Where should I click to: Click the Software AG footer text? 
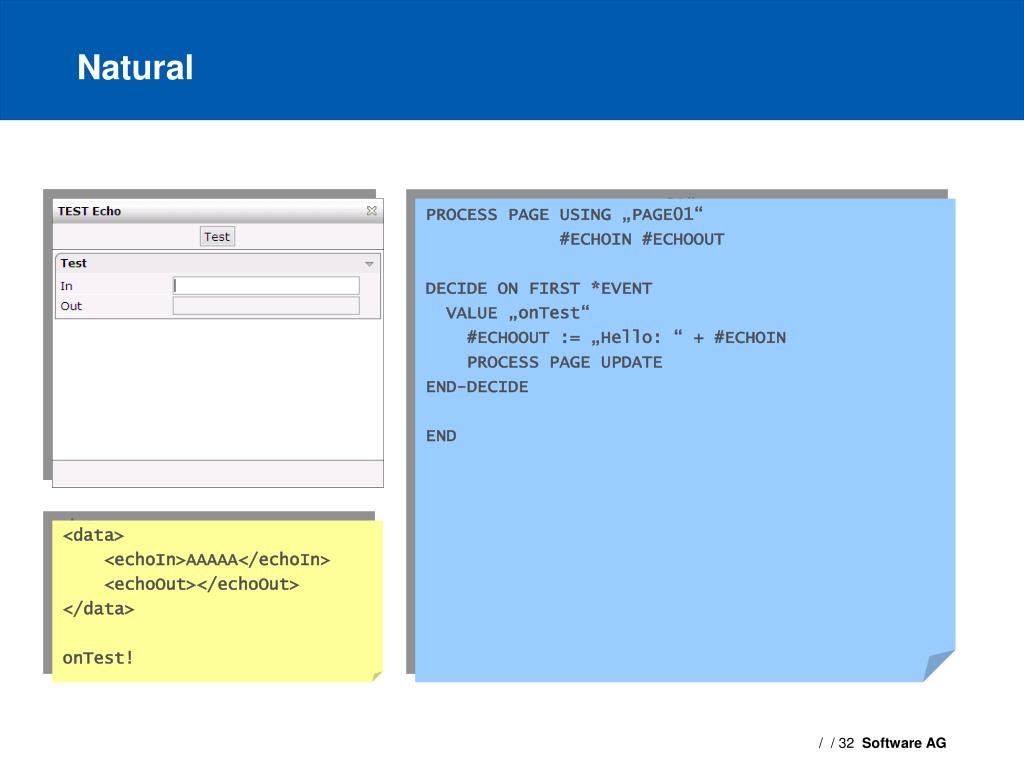coord(904,743)
